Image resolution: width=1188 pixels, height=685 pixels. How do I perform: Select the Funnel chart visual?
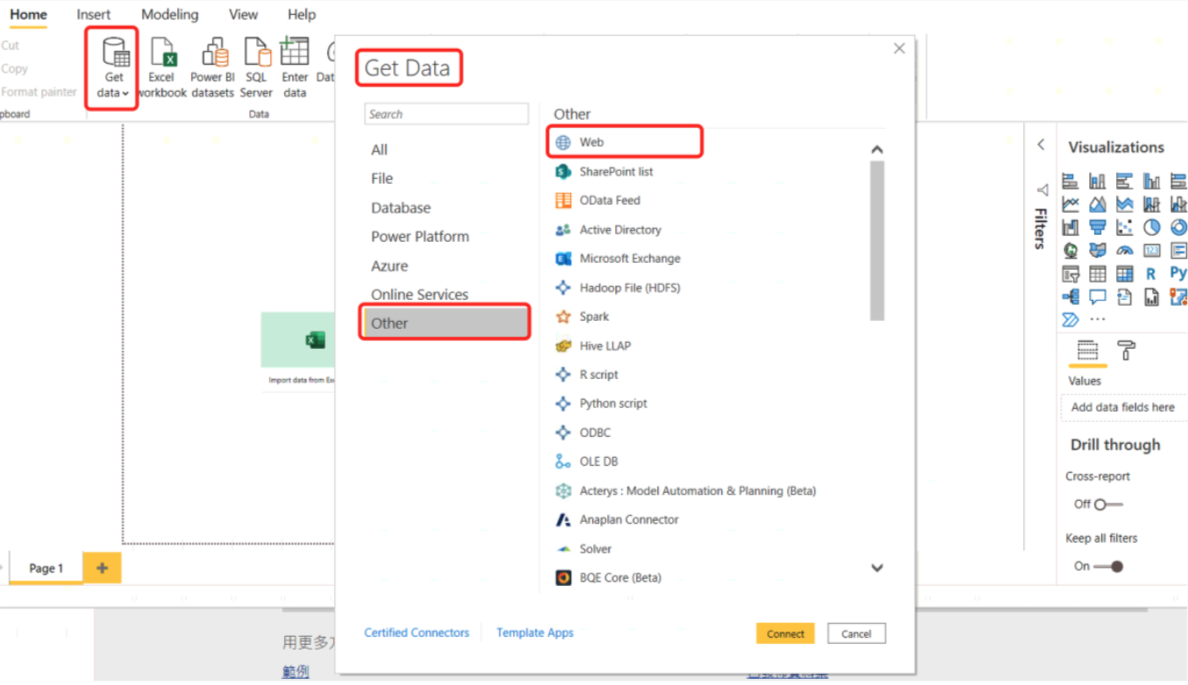click(x=1097, y=227)
